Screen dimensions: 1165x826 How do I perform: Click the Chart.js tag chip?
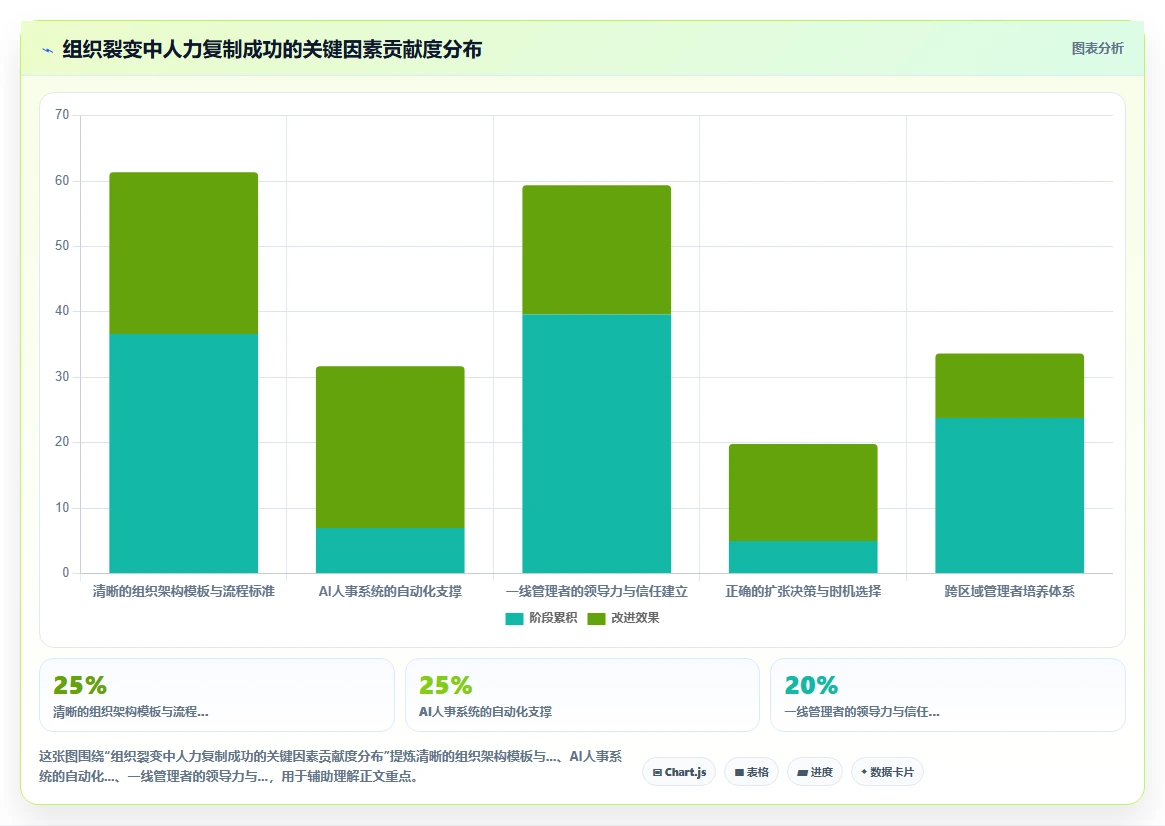tap(679, 772)
